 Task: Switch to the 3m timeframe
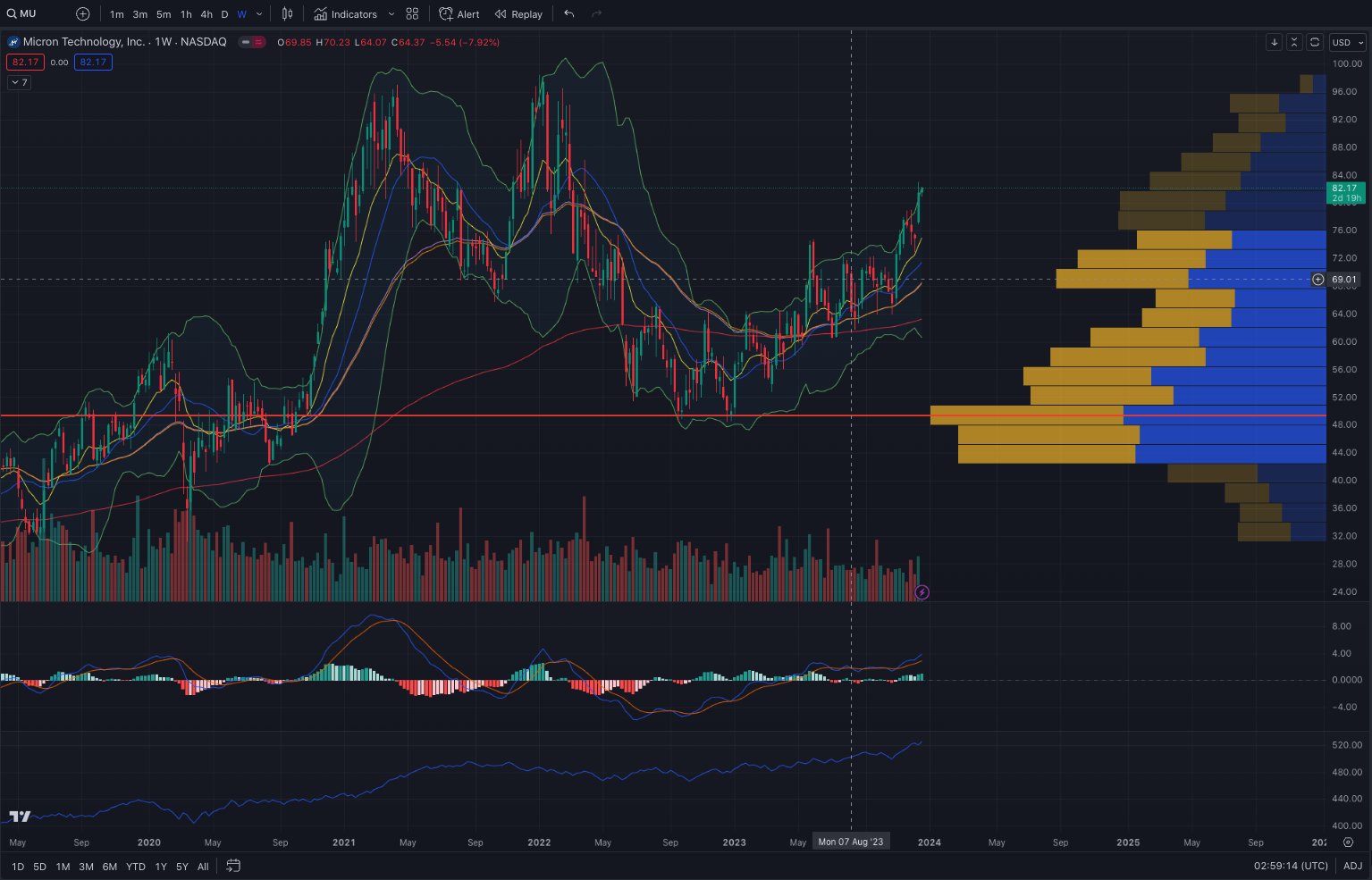click(140, 14)
